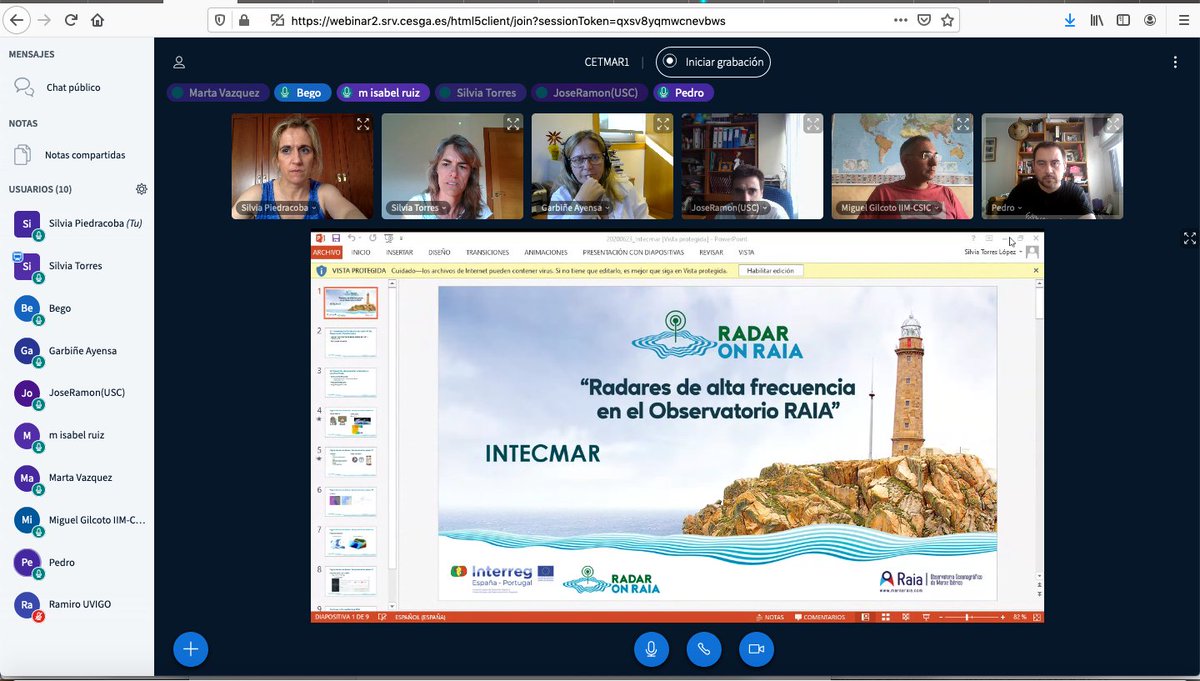This screenshot has width=1200, height=681.
Task: Adjust PowerPoint zoom slider
Action: click(967, 617)
